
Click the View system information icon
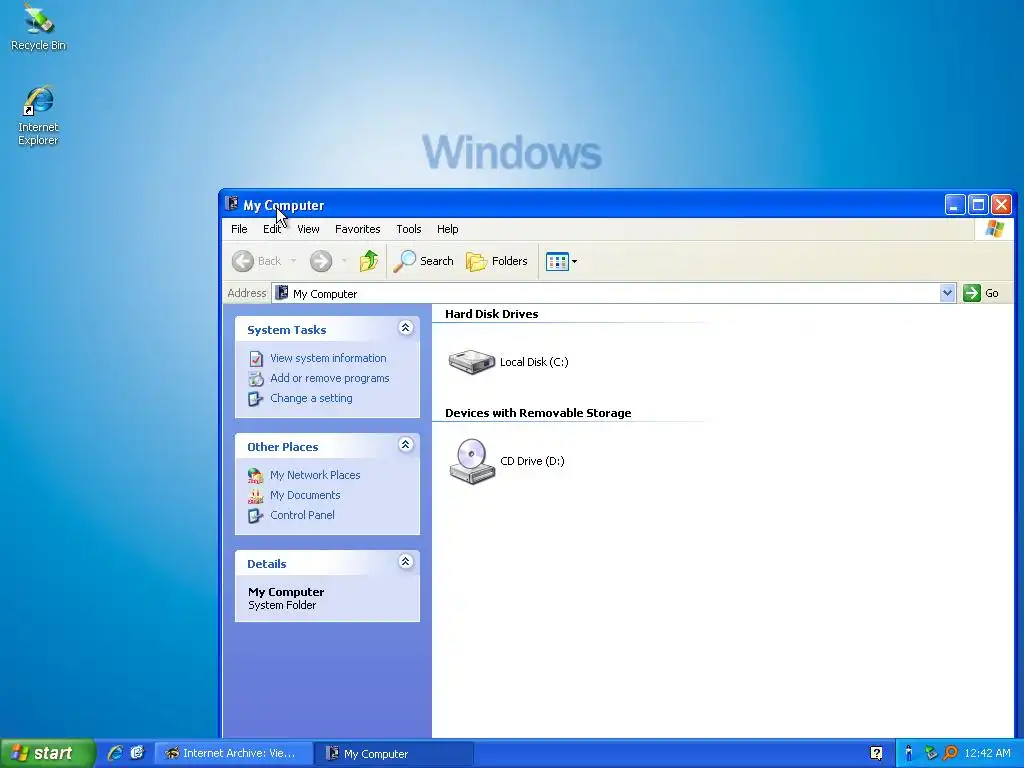point(256,359)
